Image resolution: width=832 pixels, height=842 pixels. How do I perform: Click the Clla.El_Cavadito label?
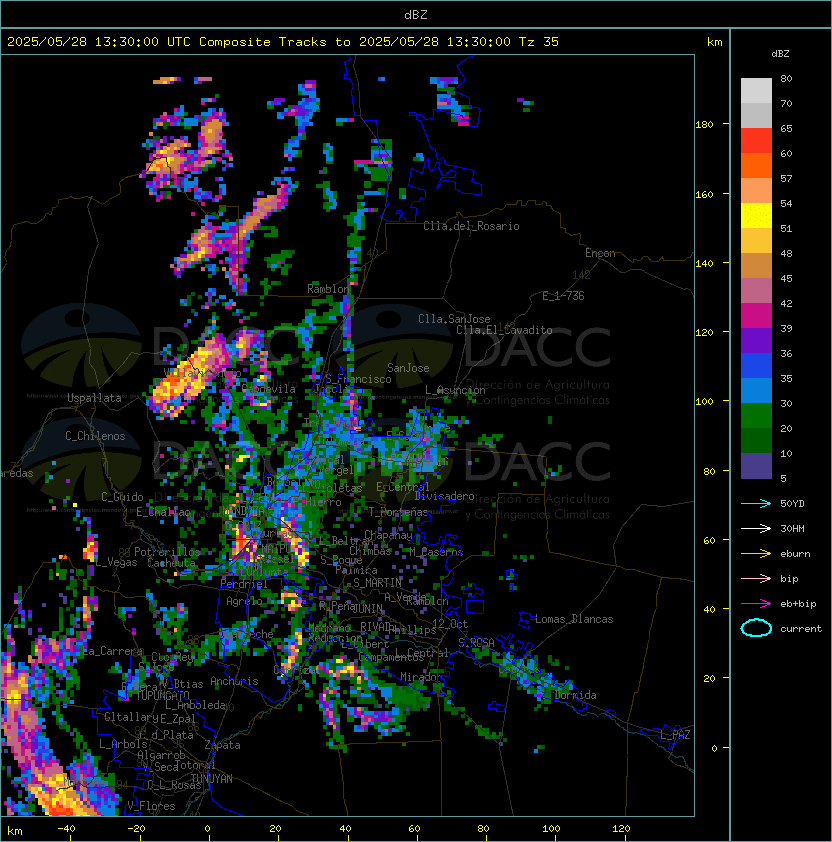(x=504, y=330)
